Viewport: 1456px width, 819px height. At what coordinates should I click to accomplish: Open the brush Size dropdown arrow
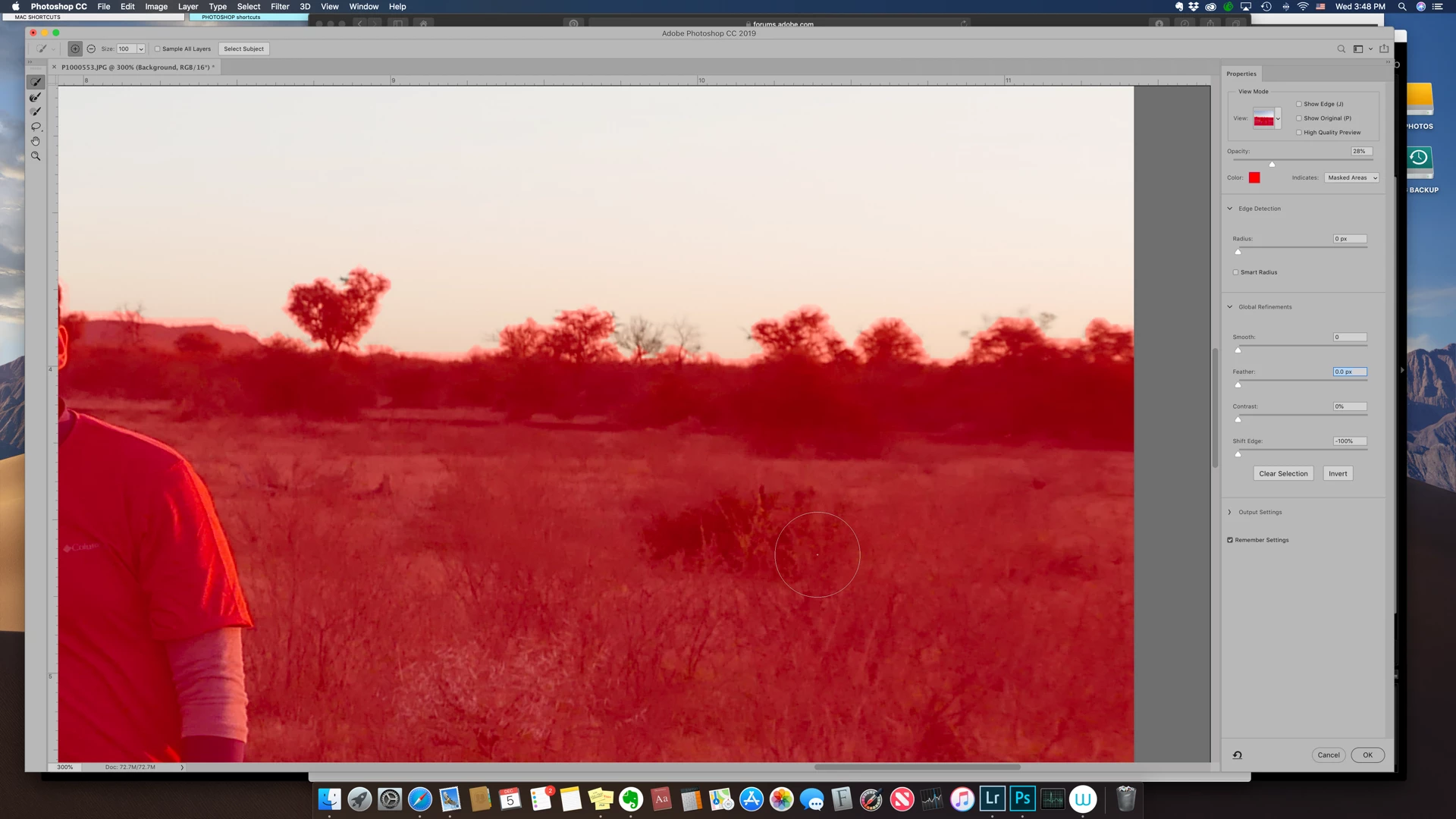pyautogui.click(x=141, y=49)
